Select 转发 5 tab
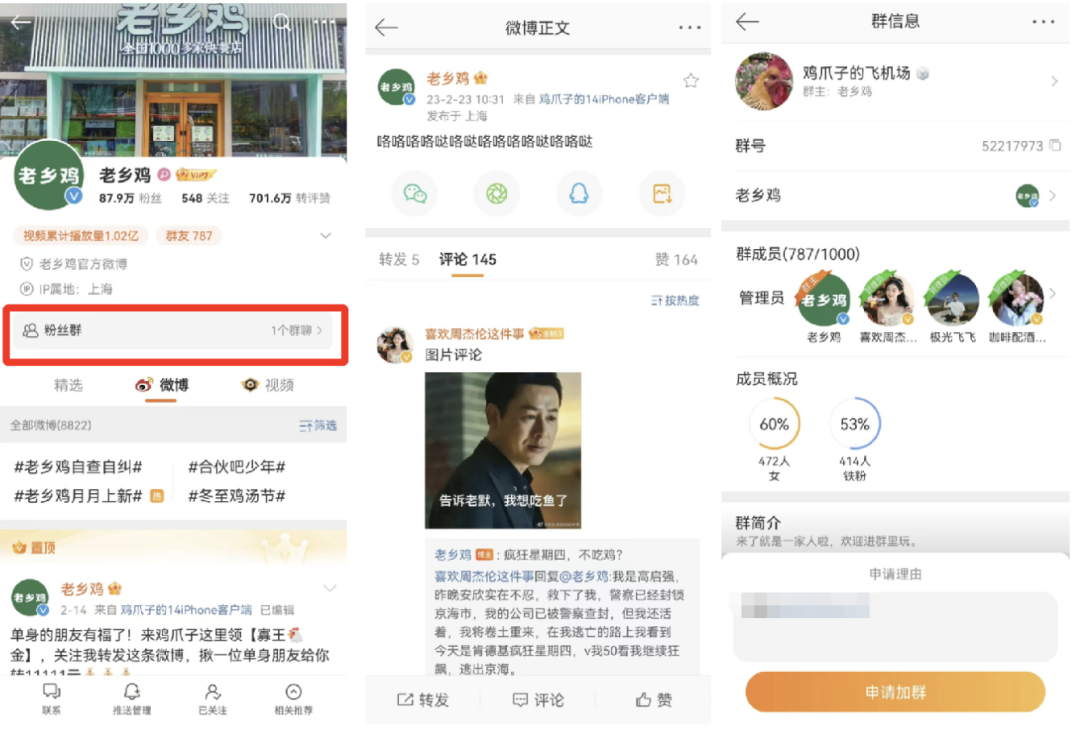1080x730 pixels. coord(399,260)
